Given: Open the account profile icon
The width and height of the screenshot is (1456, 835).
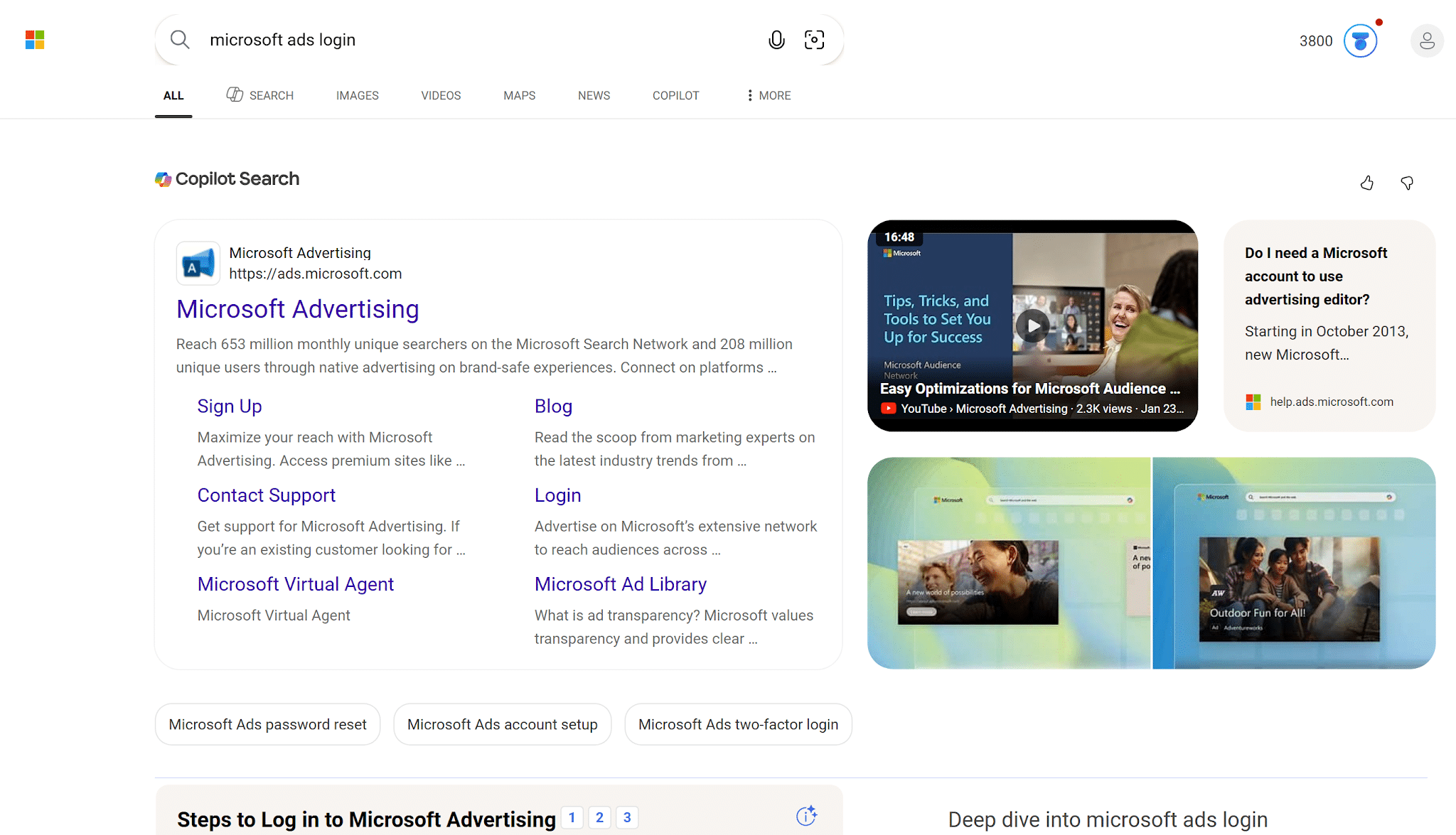Looking at the screenshot, I should pos(1427,41).
